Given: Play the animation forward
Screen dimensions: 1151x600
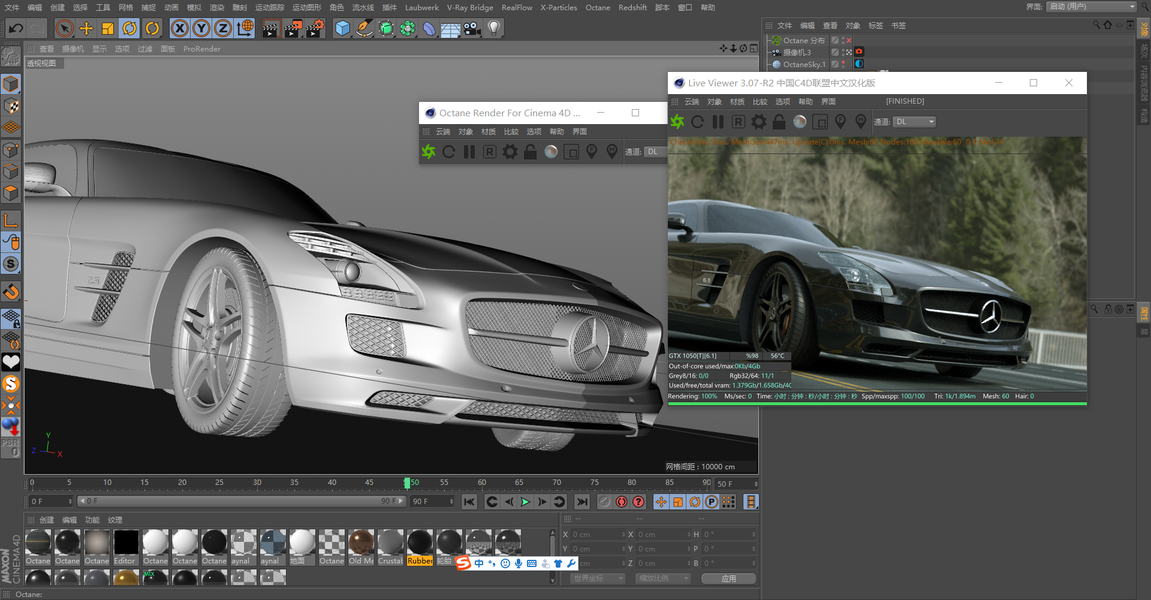Looking at the screenshot, I should coord(525,502).
